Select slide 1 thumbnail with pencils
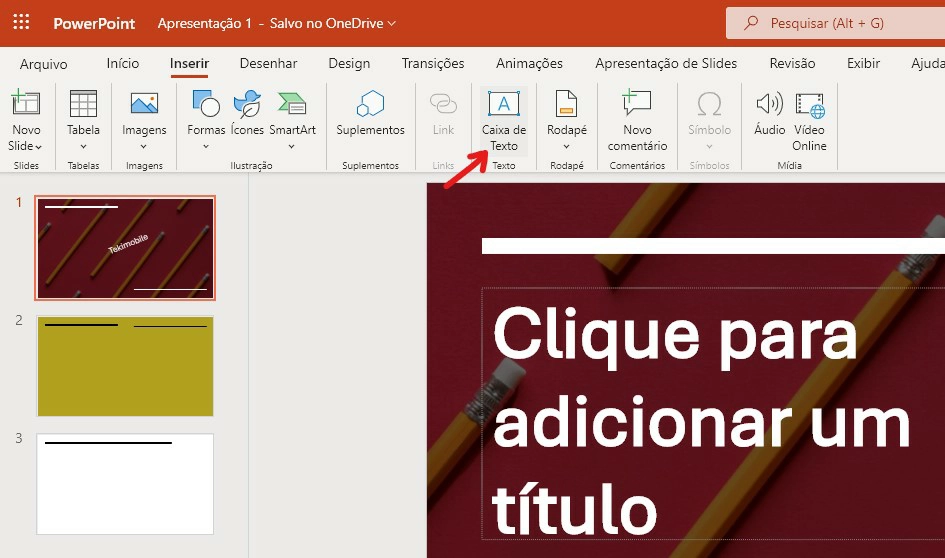Screen dimensions: 945x558 [x=125, y=248]
